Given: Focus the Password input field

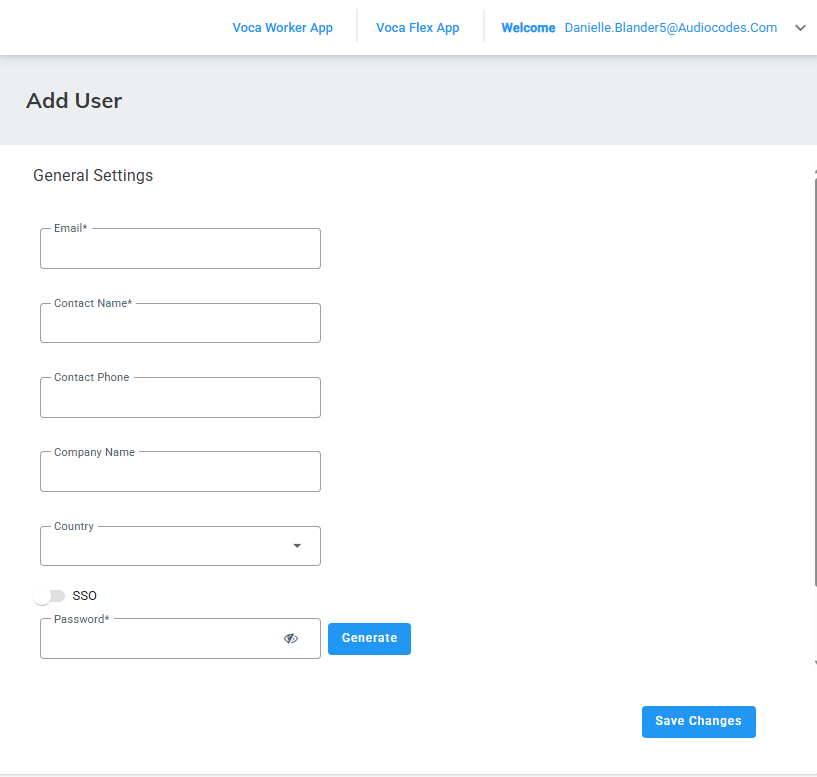Looking at the screenshot, I should point(160,639).
